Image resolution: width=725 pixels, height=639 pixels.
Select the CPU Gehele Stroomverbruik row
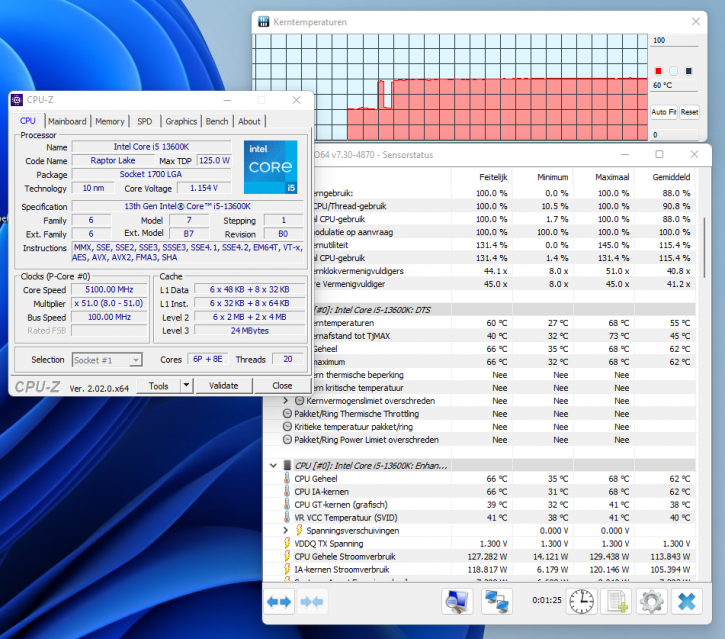click(479, 556)
